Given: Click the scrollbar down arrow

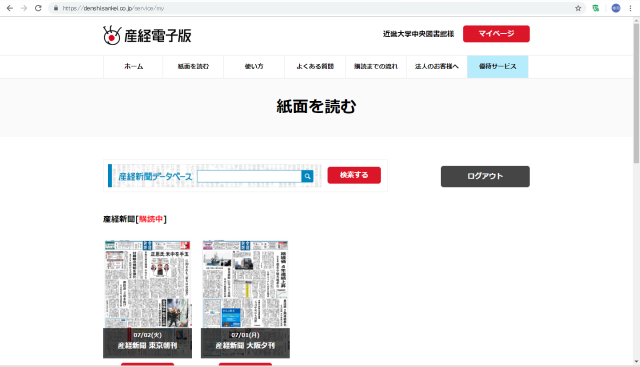Looking at the screenshot, I should coord(636,362).
